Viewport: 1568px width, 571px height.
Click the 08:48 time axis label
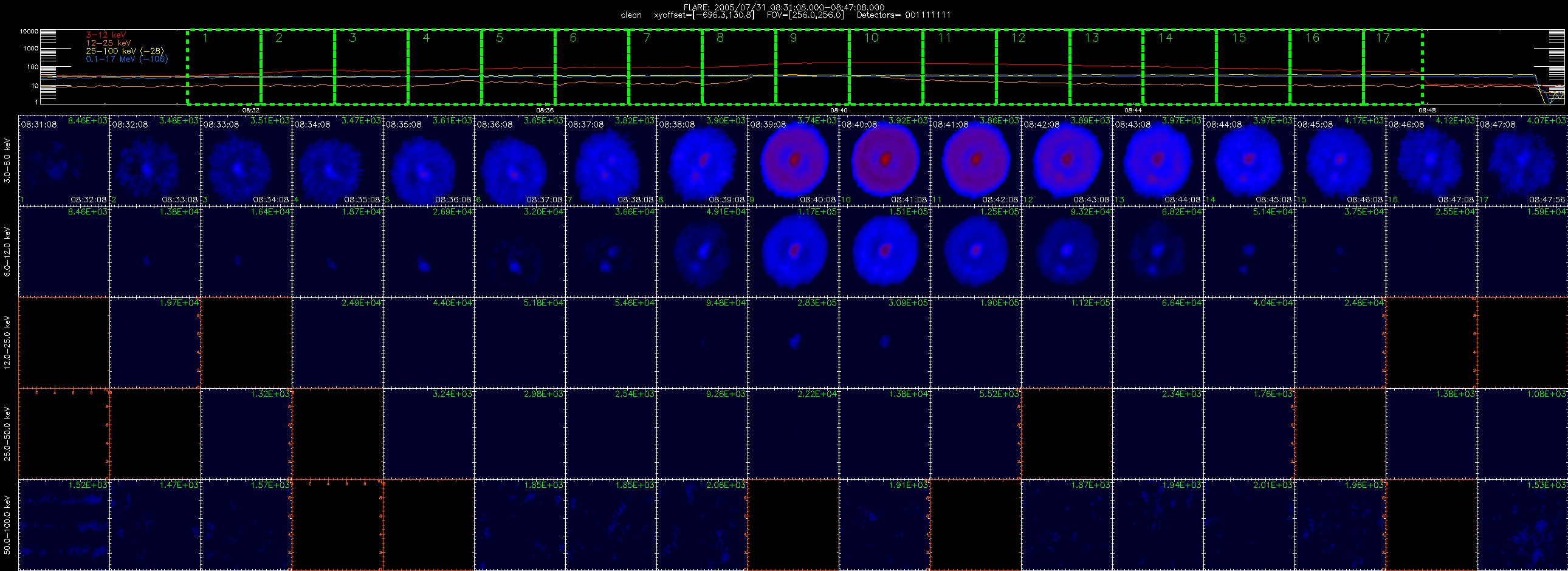pyautogui.click(x=1428, y=111)
